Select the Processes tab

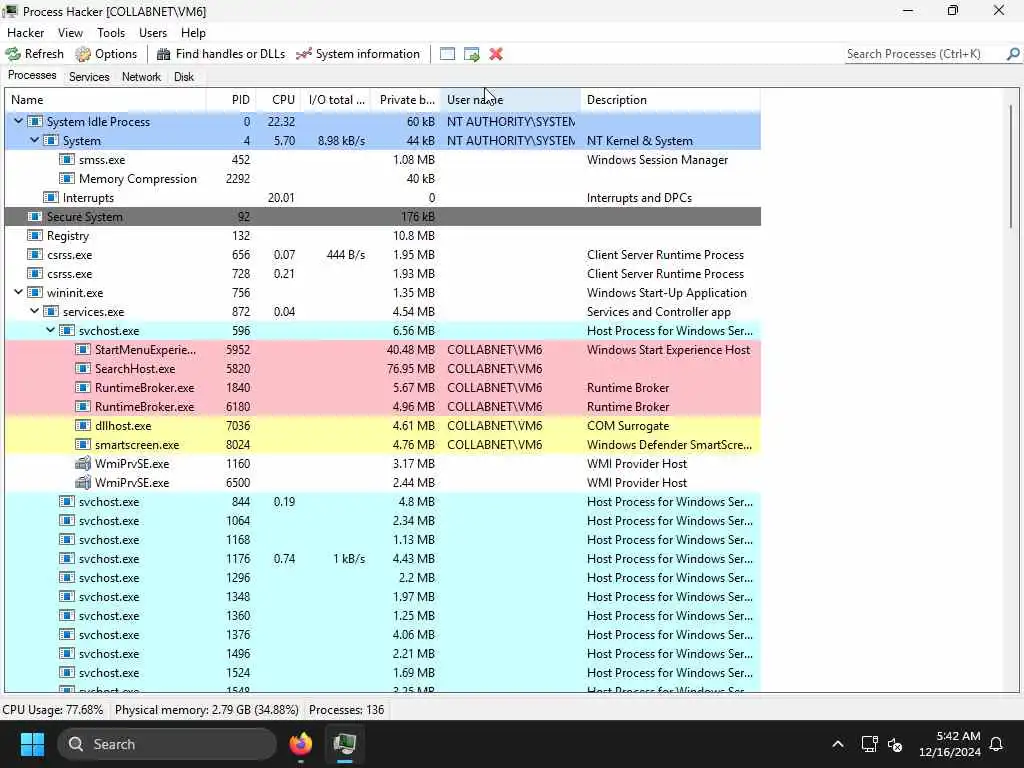click(x=32, y=76)
